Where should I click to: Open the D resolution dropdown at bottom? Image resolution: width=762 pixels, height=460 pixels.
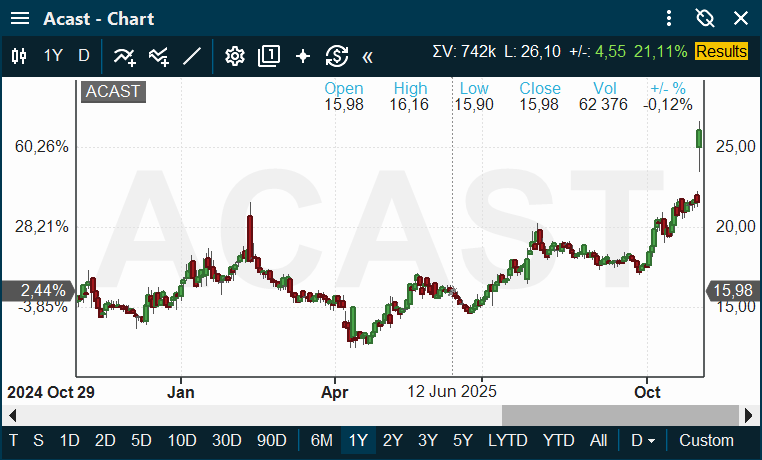coord(643,441)
